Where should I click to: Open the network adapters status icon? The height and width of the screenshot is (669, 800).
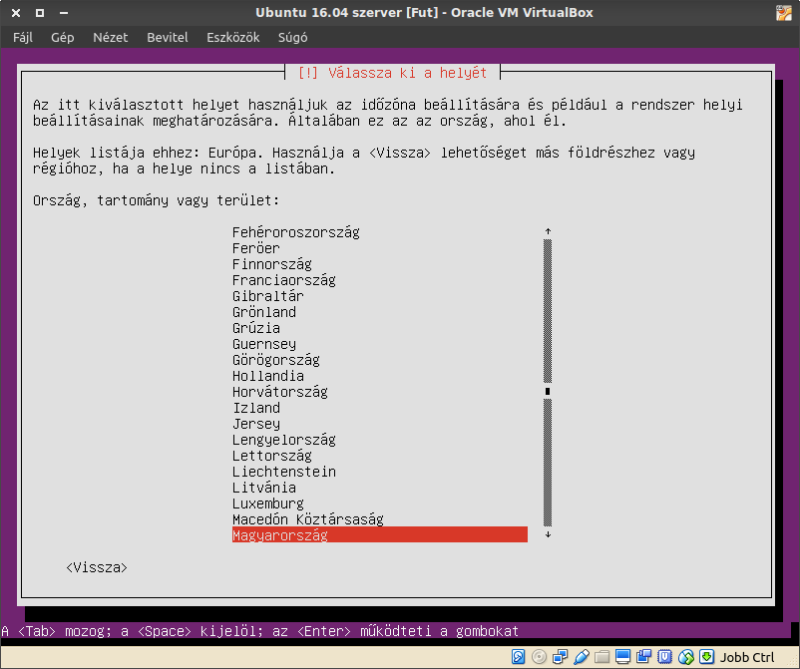click(x=560, y=656)
